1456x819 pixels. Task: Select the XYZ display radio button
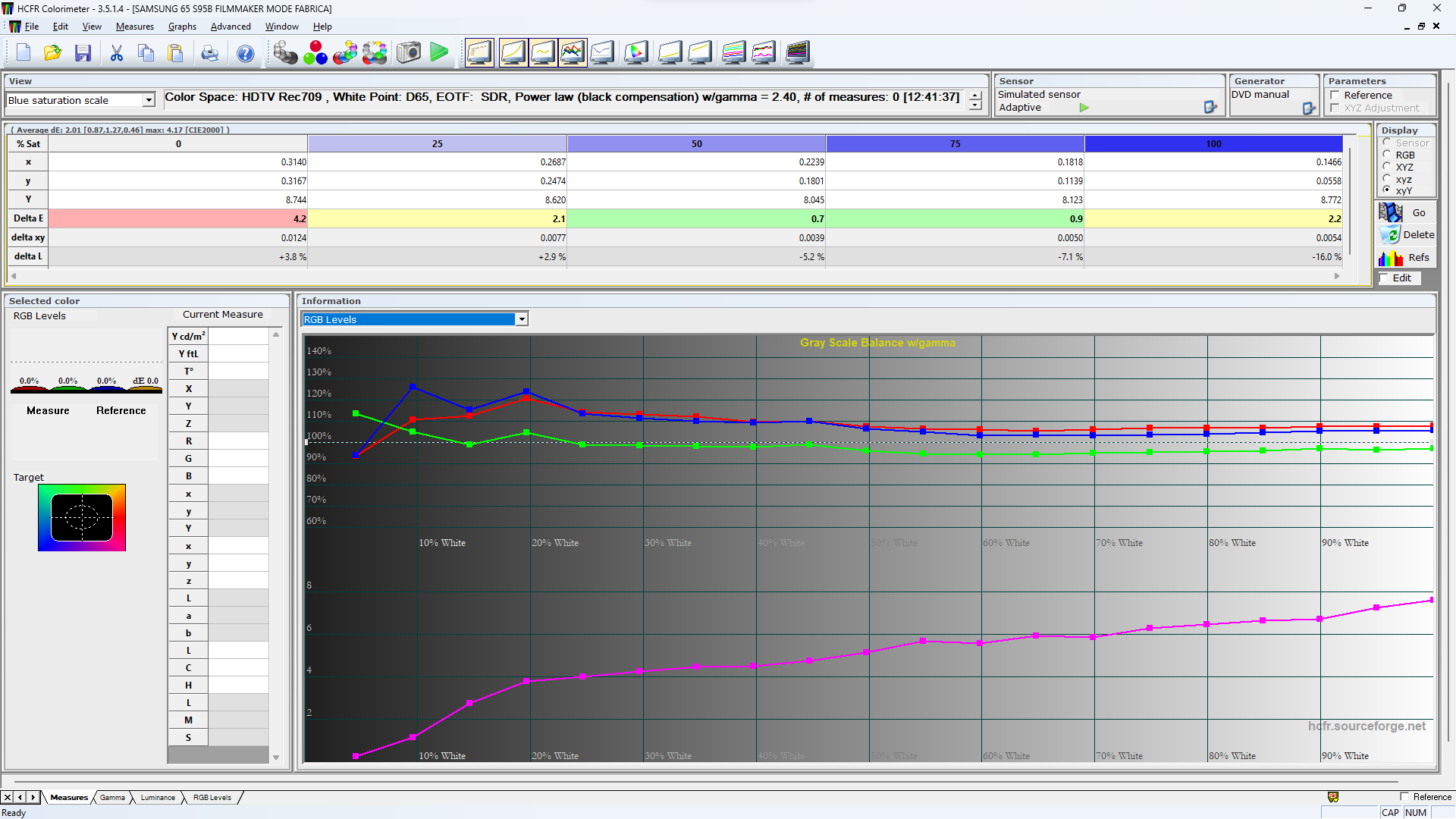1387,167
